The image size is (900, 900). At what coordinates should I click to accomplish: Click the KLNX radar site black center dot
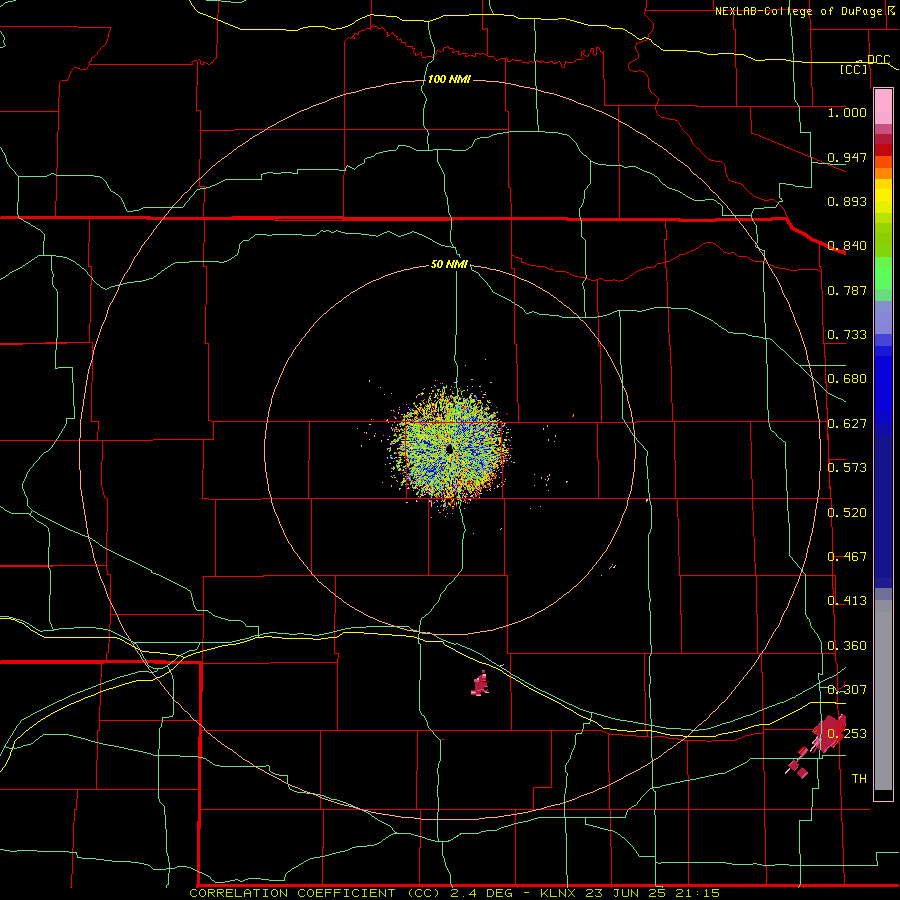pos(449,449)
